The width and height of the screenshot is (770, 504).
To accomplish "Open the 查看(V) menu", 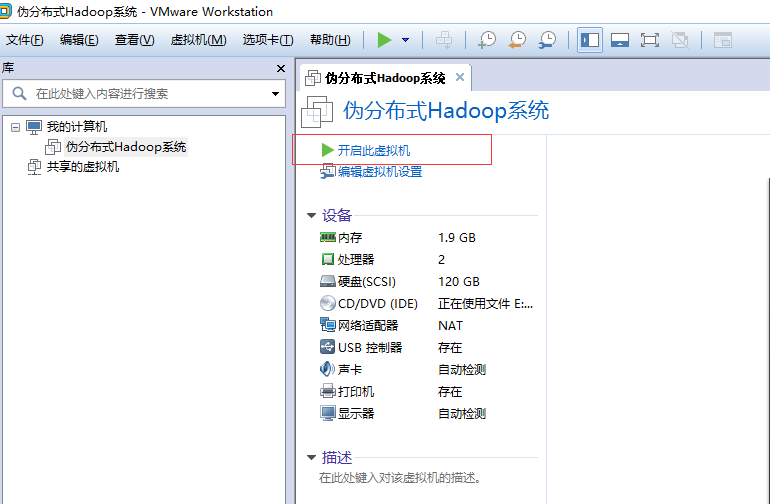I will 135,40.
